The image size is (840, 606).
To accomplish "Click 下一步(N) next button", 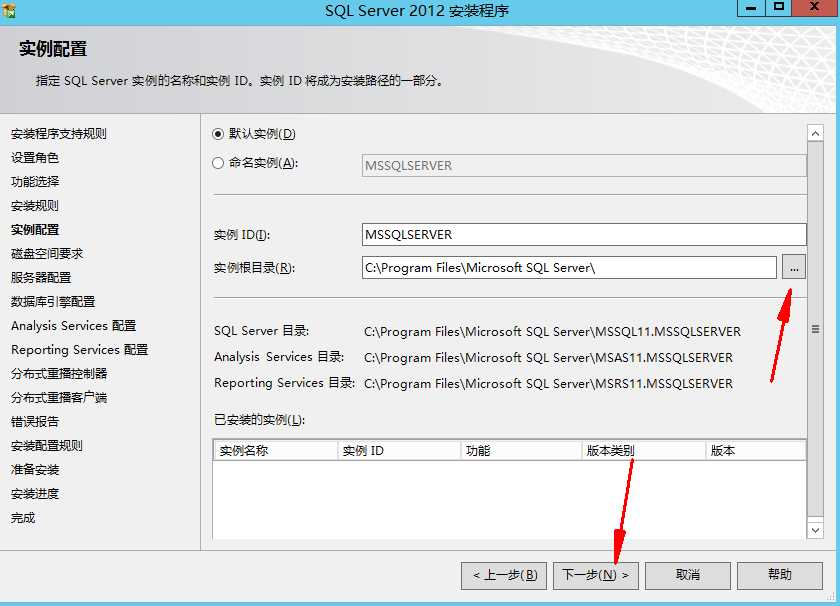I will click(x=595, y=575).
